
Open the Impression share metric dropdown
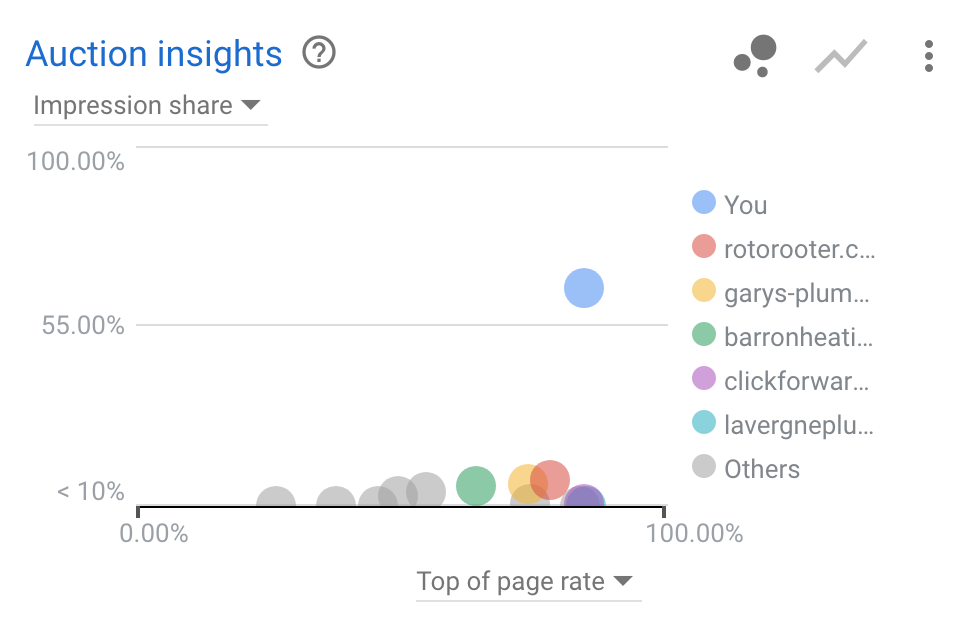coord(147,106)
